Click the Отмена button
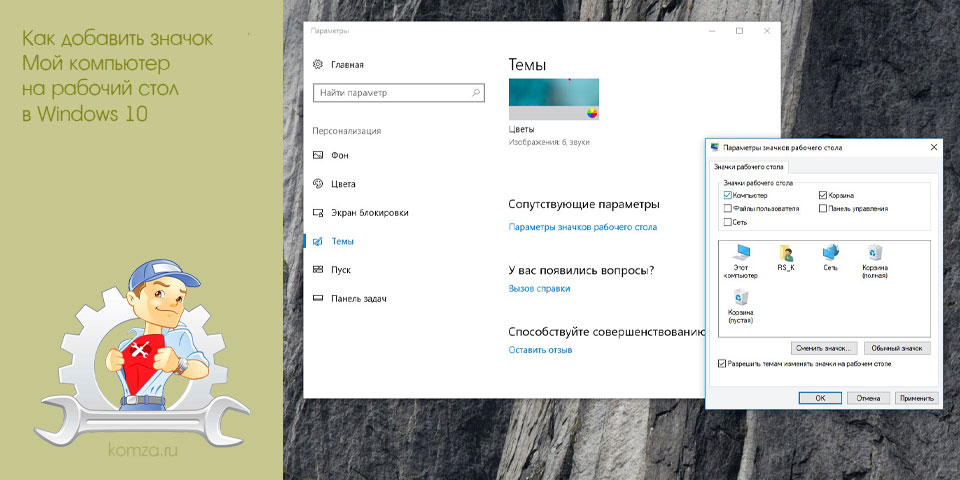The width and height of the screenshot is (960, 480). coord(868,398)
